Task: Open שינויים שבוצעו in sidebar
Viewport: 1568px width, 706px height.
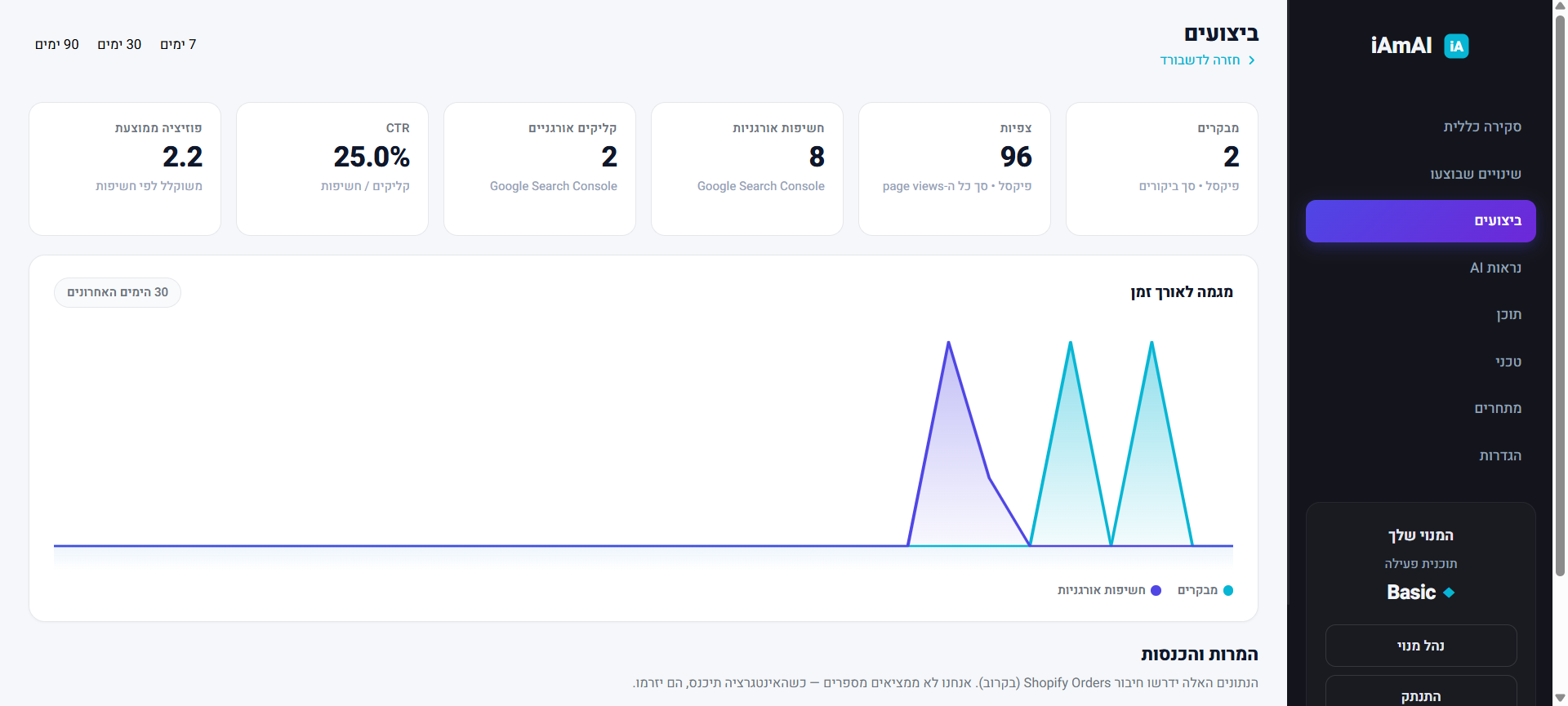Action: 1421,174
